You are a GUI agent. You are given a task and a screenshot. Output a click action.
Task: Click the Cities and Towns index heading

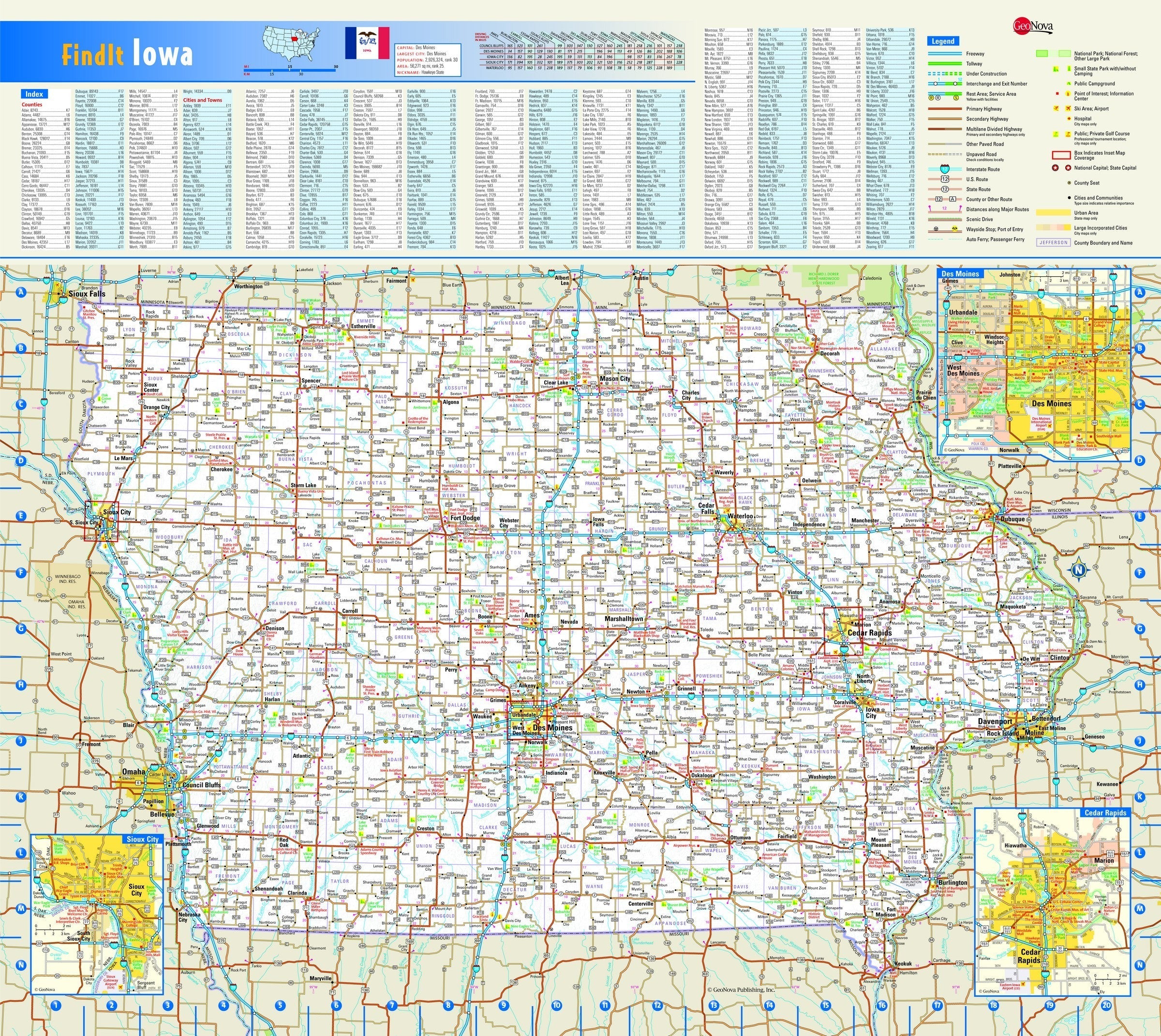point(203,100)
